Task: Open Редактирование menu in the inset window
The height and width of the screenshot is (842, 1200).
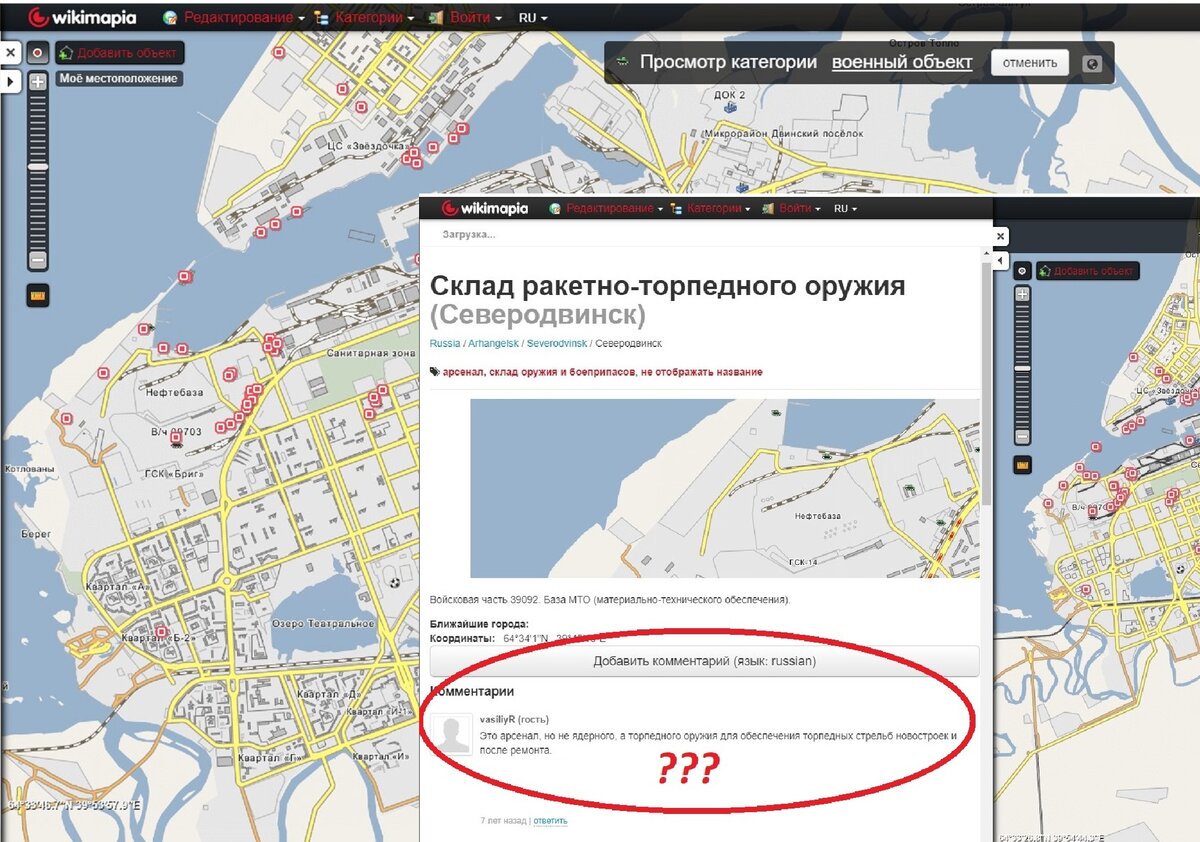Action: [x=606, y=208]
